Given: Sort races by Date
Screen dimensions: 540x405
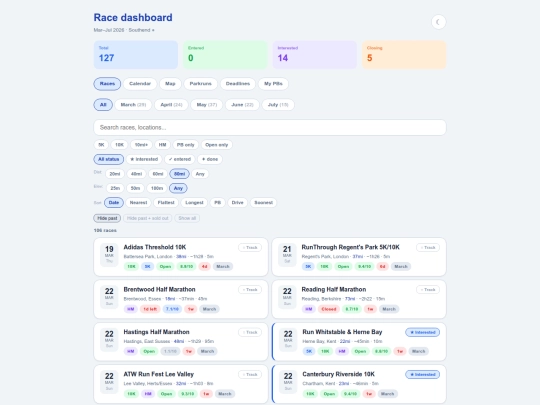Looking at the screenshot, I should point(114,202).
